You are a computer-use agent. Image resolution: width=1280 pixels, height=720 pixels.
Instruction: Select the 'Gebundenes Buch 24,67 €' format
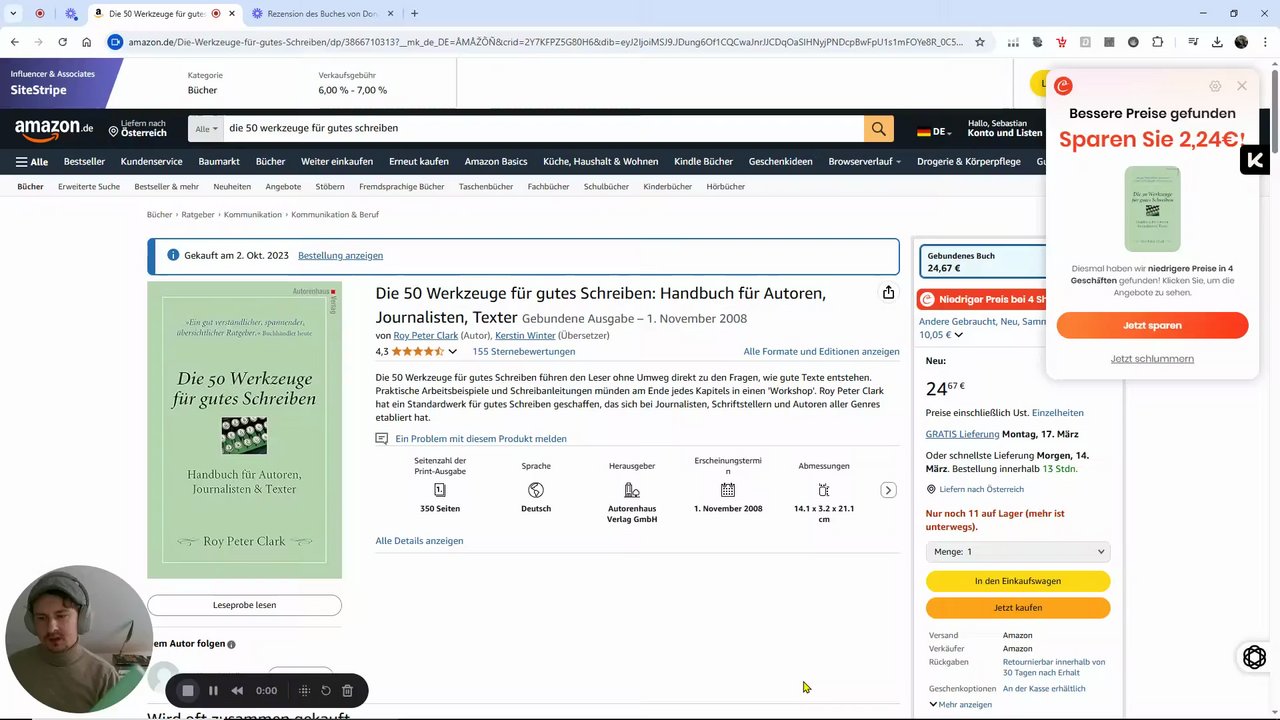coord(983,262)
